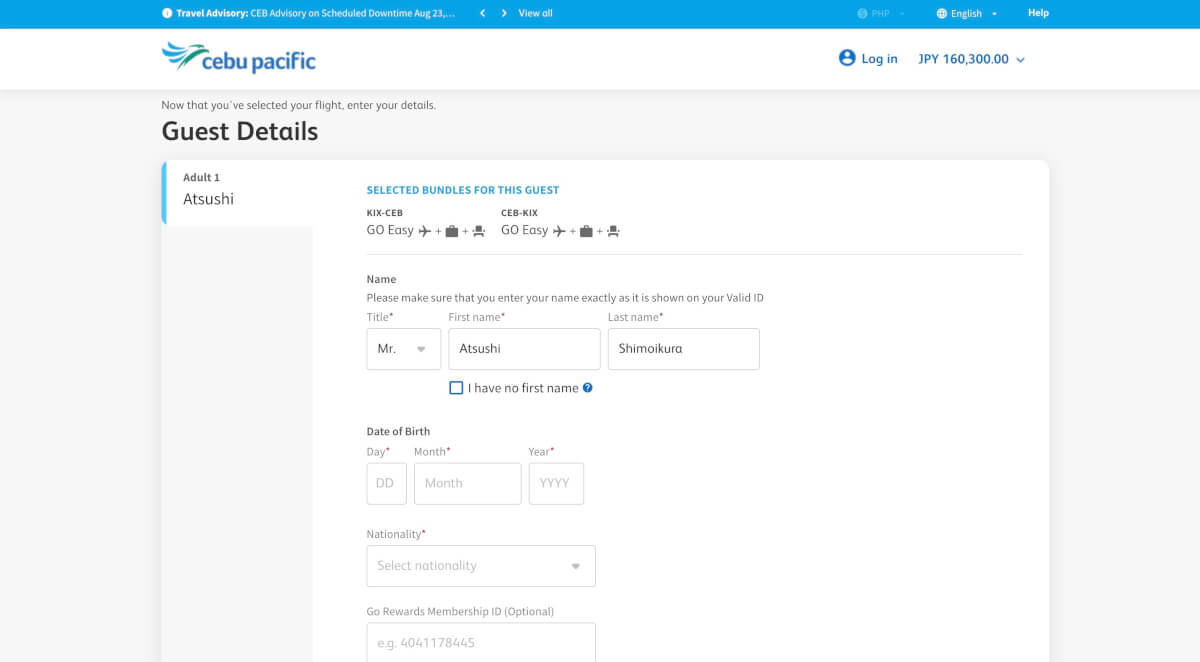Image resolution: width=1200 pixels, height=662 pixels.
Task: Click the Log in link
Action: click(879, 59)
